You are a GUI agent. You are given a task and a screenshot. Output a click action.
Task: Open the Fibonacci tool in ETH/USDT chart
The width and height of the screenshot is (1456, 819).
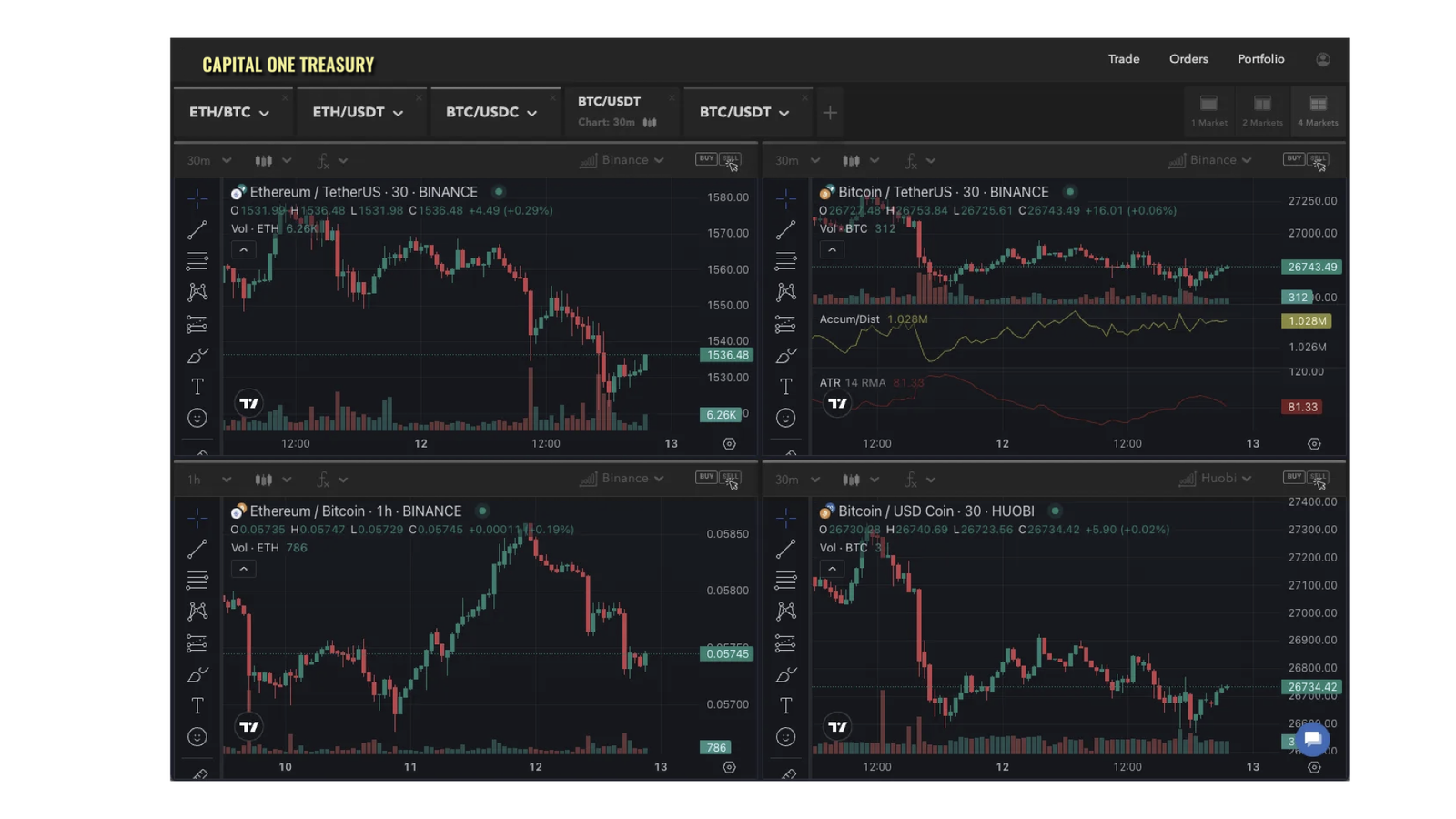click(197, 261)
